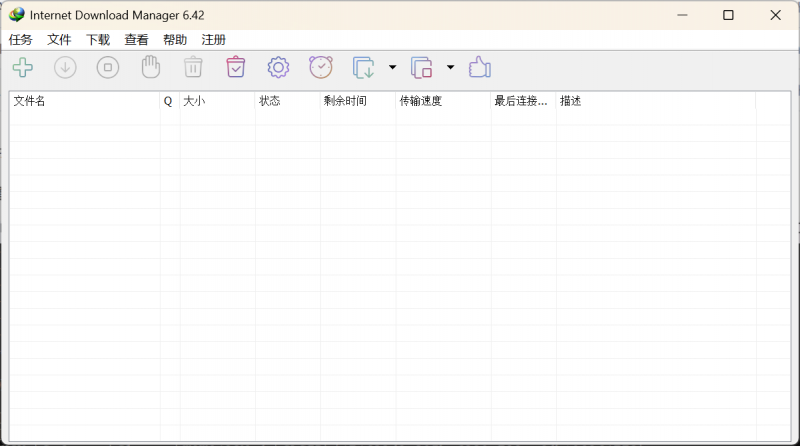Expand the Stop Queue dropdown arrow

451,67
